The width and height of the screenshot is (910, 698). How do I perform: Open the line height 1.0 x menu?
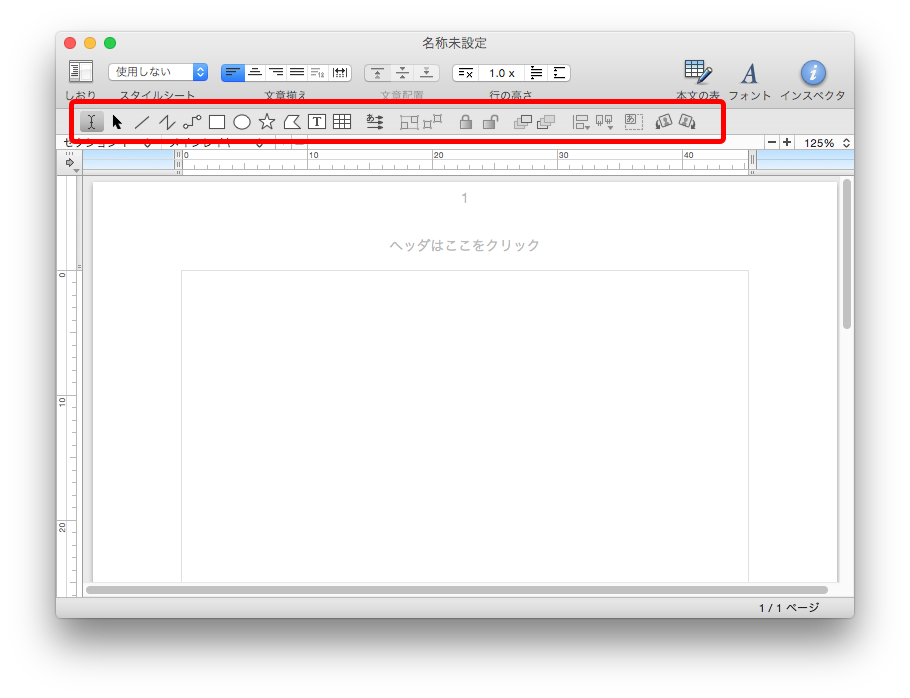(501, 73)
